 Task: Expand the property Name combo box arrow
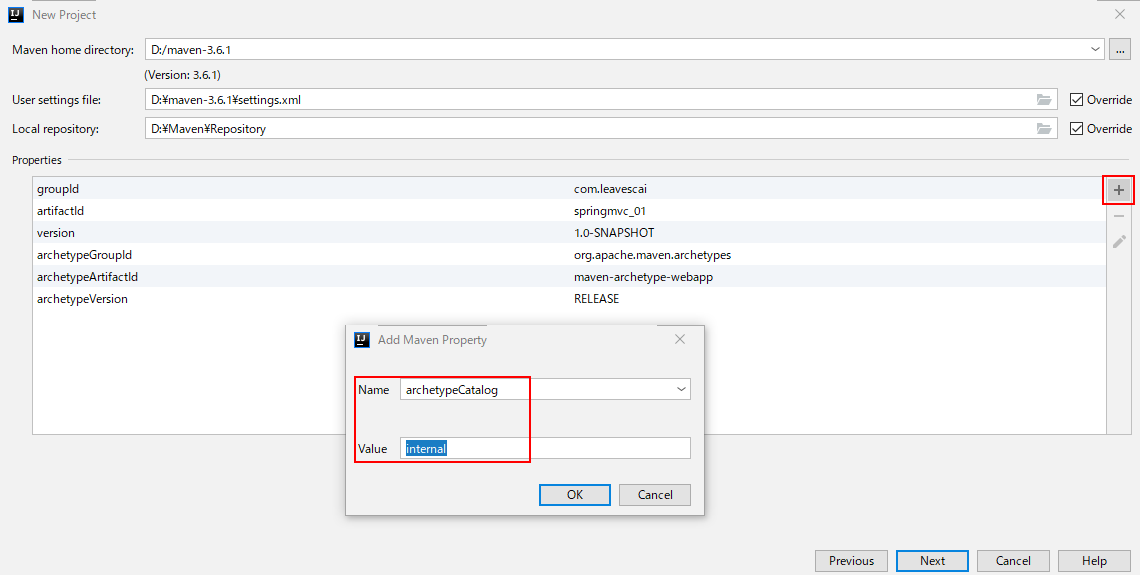point(681,390)
